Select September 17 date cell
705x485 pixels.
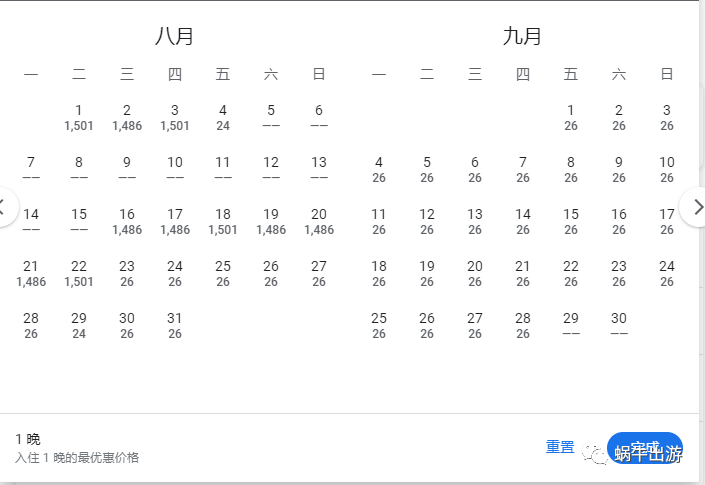pyautogui.click(x=667, y=222)
